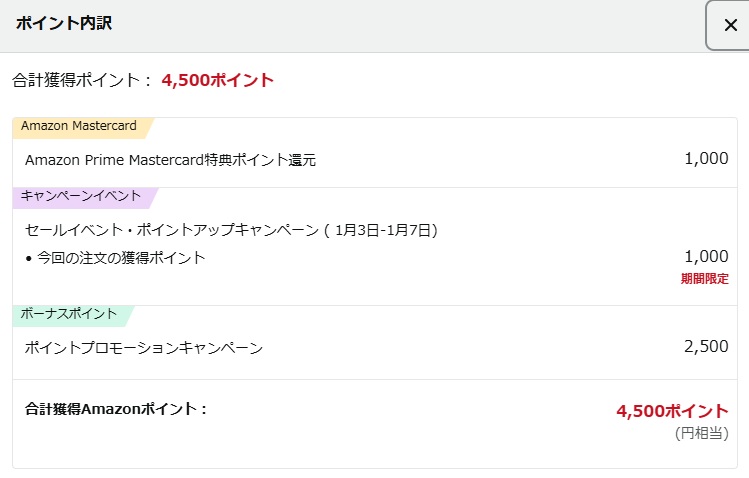749x478 pixels.
Task: Click the red 期間限定 label
Action: (x=704, y=278)
